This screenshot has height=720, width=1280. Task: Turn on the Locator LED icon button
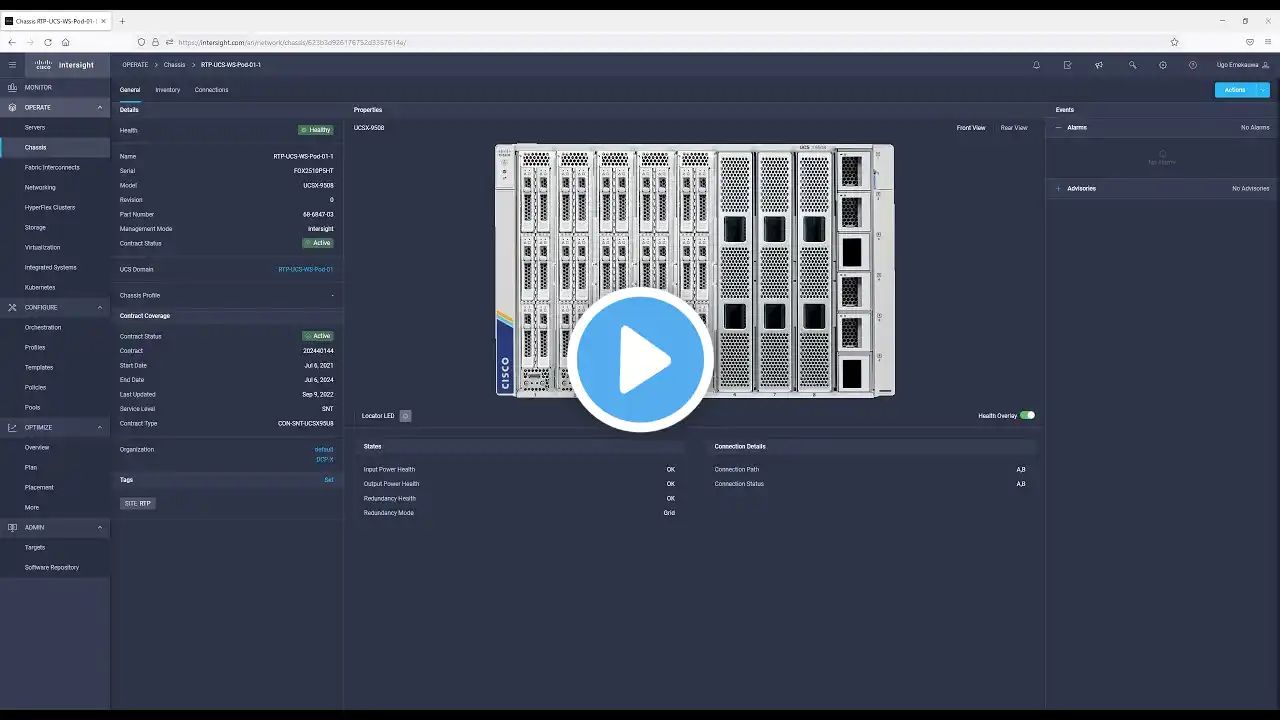click(x=405, y=416)
